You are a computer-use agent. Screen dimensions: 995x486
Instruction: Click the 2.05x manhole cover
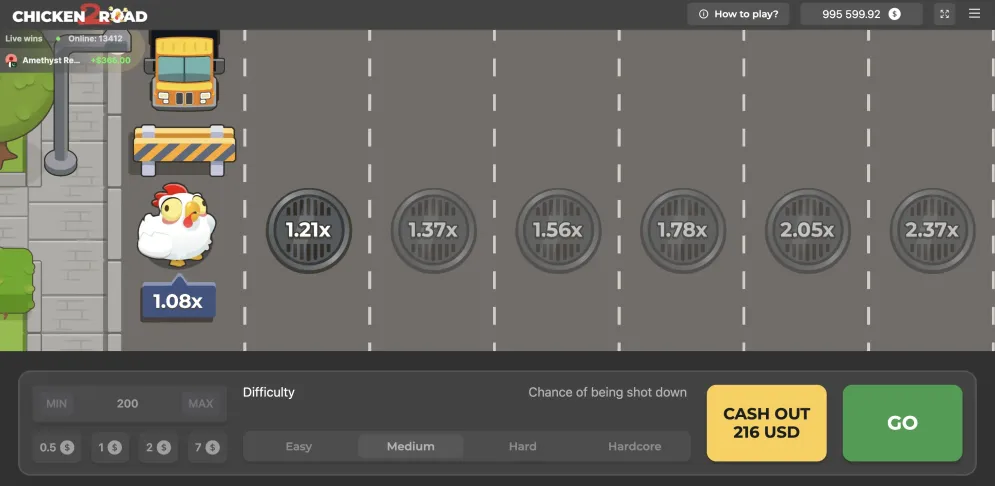coord(807,230)
